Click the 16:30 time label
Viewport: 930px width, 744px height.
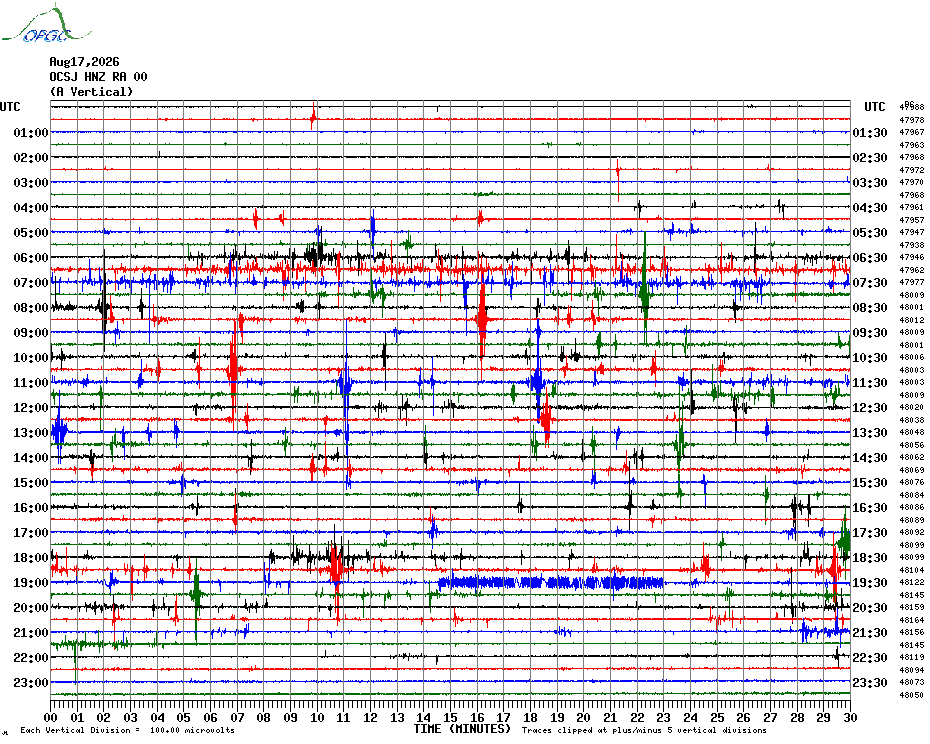pyautogui.click(x=870, y=507)
